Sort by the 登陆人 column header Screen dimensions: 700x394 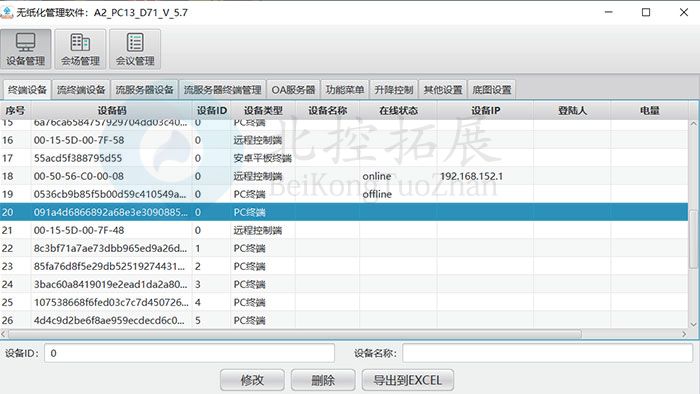pyautogui.click(x=572, y=110)
